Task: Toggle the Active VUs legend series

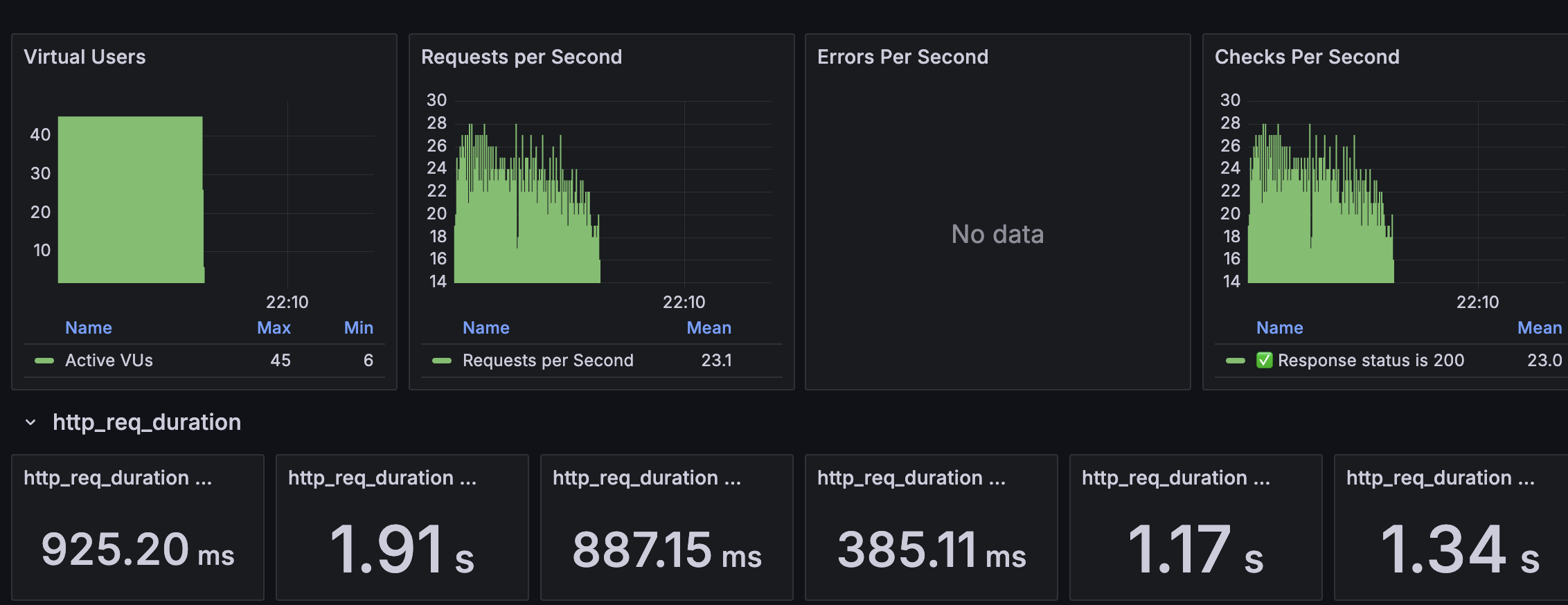Action: [x=109, y=360]
